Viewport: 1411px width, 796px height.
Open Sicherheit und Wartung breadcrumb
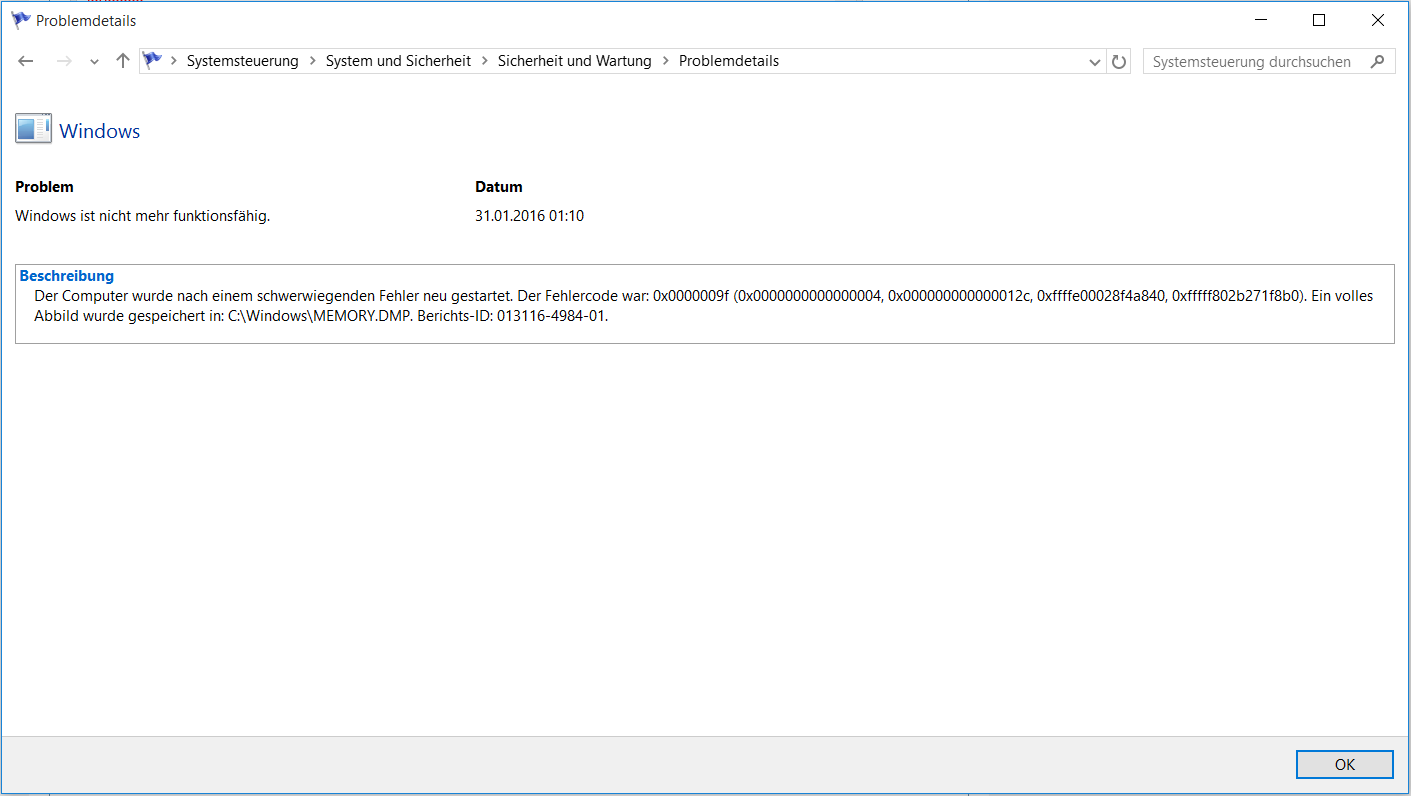point(574,61)
